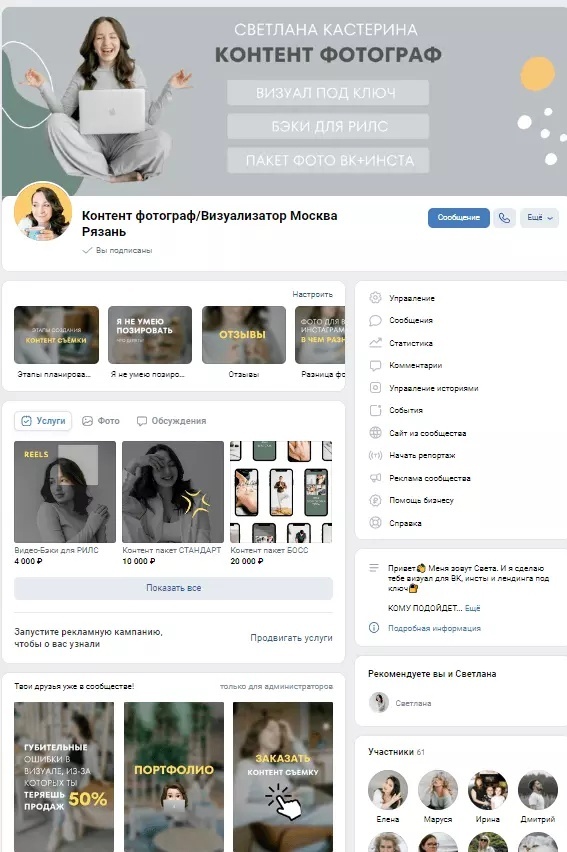The height and width of the screenshot is (852, 567).
Task: Click the Комментарии icon in sidebar
Action: (x=375, y=366)
